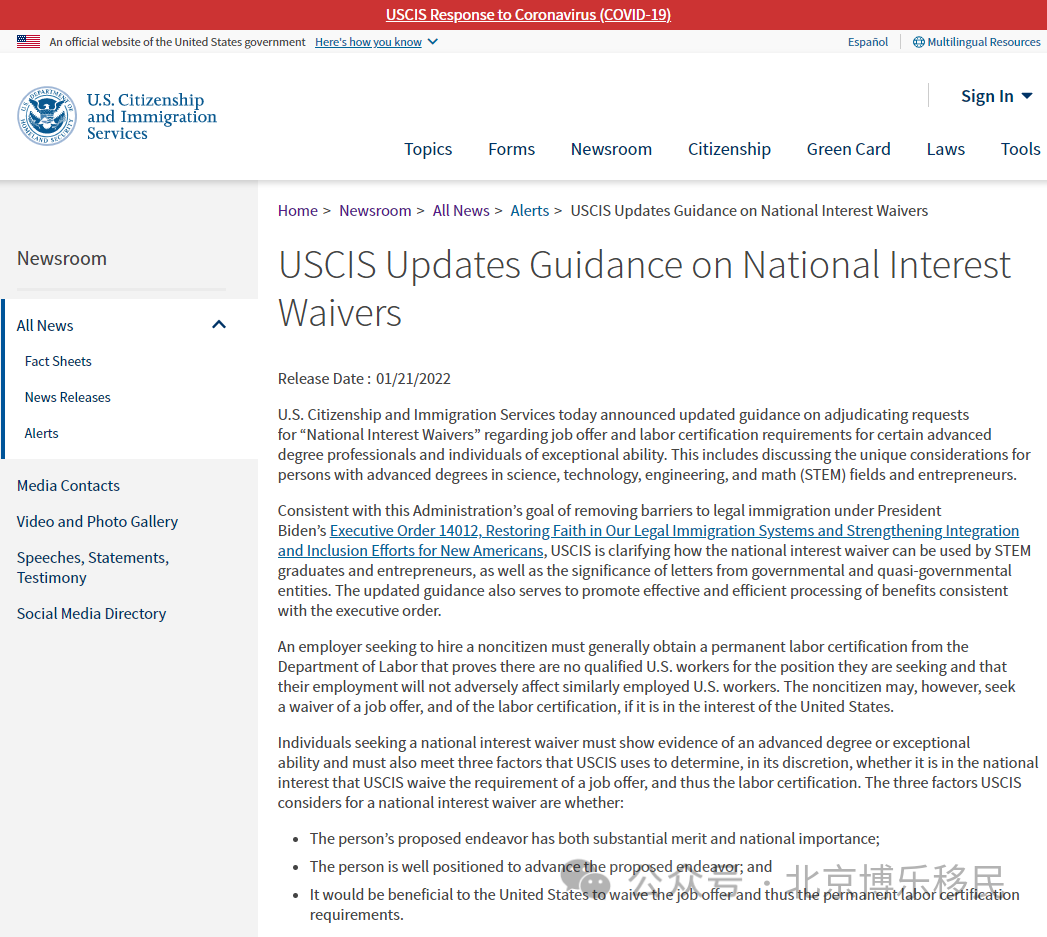Go to All News breadcrumb
This screenshot has width=1047, height=937.
coord(461,211)
